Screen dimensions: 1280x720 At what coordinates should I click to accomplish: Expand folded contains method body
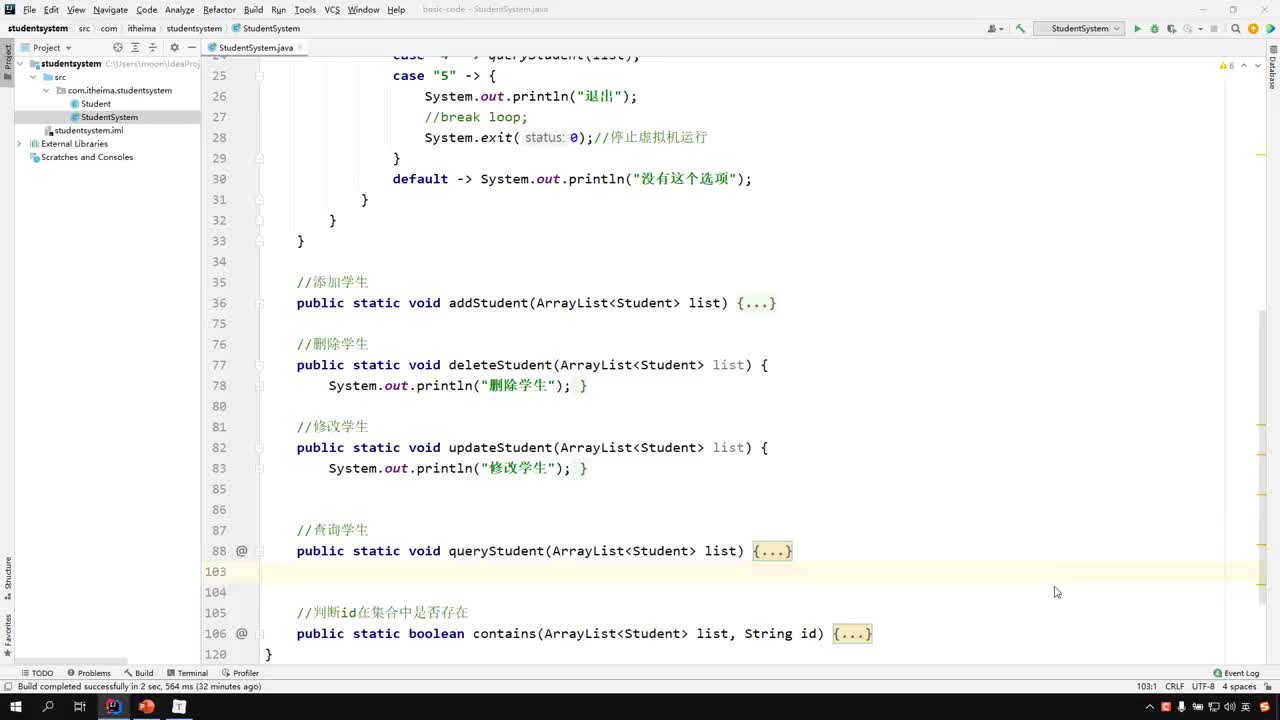tap(852, 634)
